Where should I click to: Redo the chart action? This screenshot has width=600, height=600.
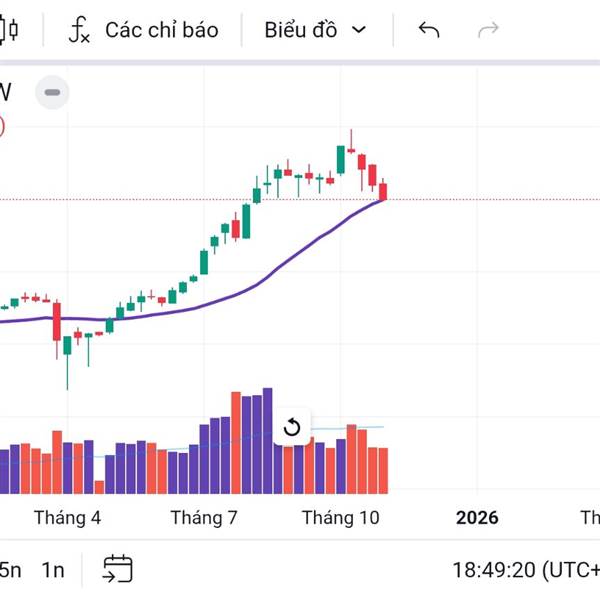(488, 29)
